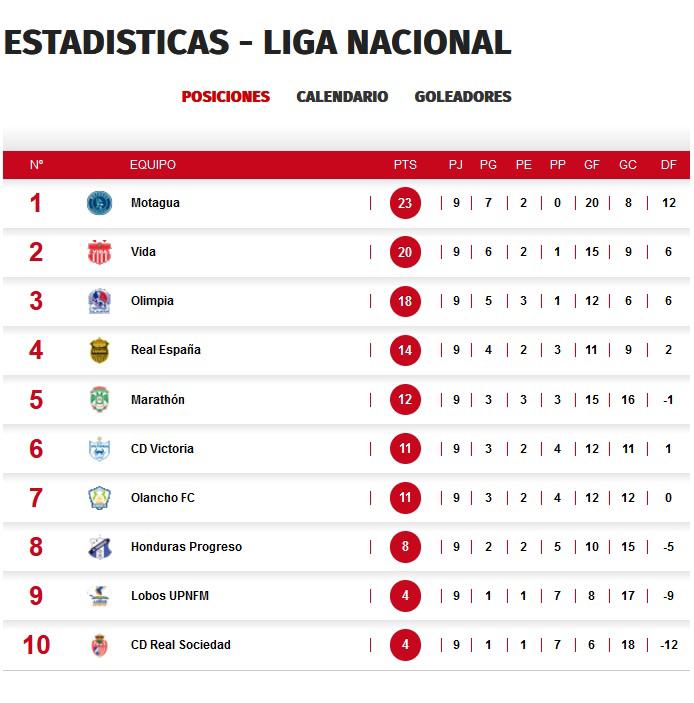This screenshot has height=703, width=694.
Task: Switch to the Calendario tab
Action: pyautogui.click(x=342, y=97)
